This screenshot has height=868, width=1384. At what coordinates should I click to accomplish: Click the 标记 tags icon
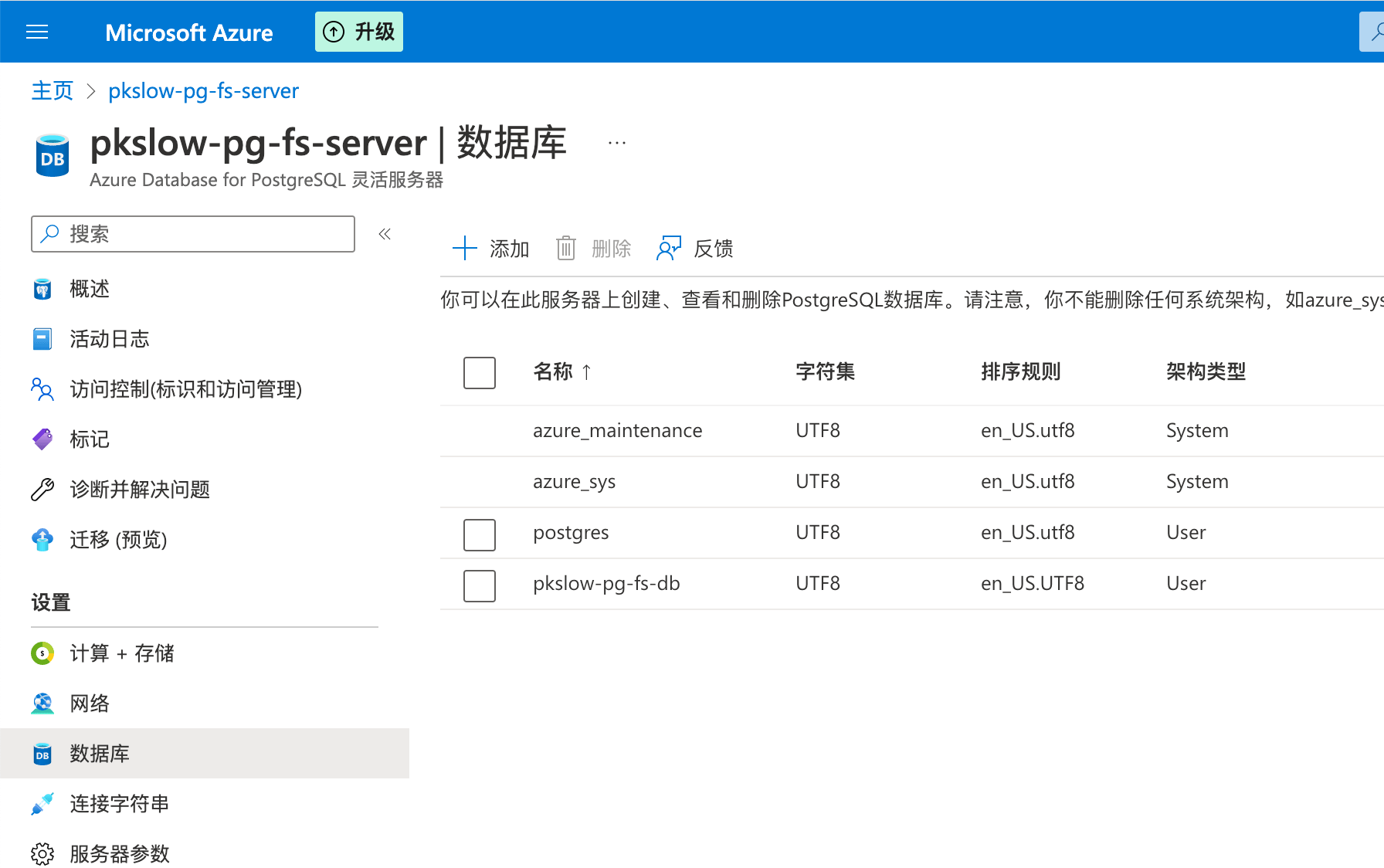[x=42, y=439]
